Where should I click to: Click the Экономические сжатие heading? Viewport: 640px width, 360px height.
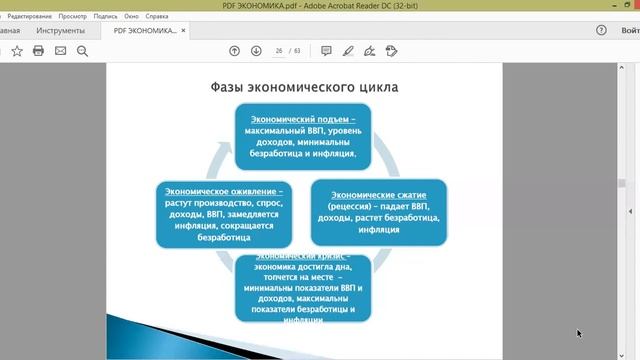379,195
